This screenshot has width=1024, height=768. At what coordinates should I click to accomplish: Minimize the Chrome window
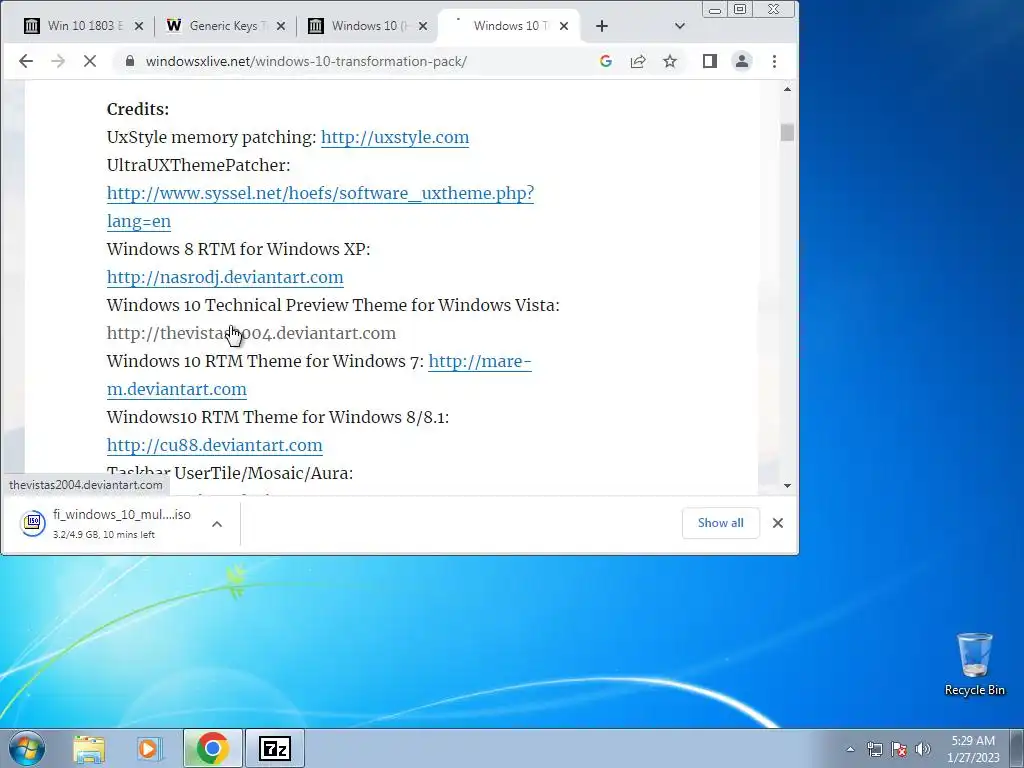click(715, 10)
